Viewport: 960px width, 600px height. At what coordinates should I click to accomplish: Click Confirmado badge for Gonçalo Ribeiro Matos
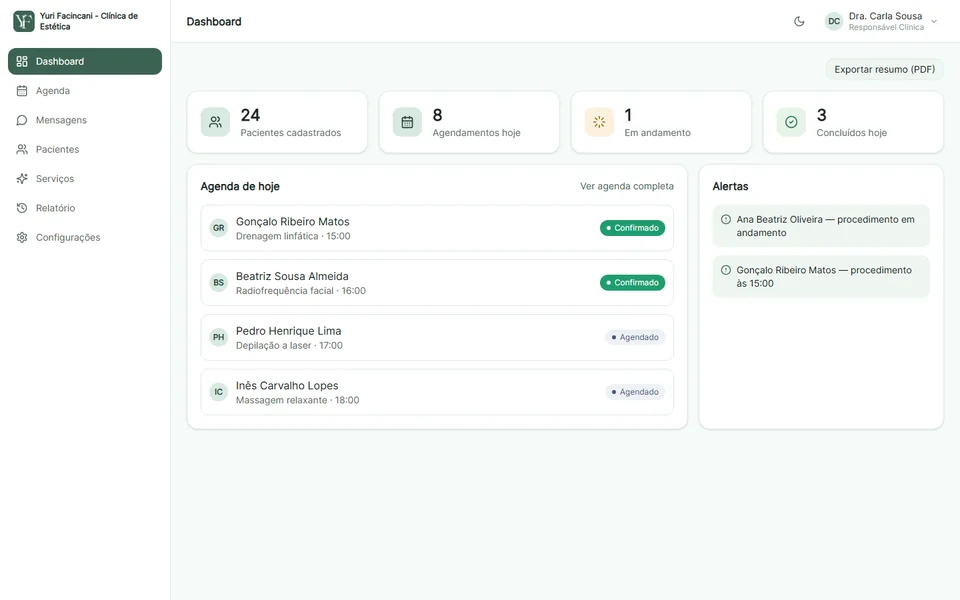(x=632, y=228)
